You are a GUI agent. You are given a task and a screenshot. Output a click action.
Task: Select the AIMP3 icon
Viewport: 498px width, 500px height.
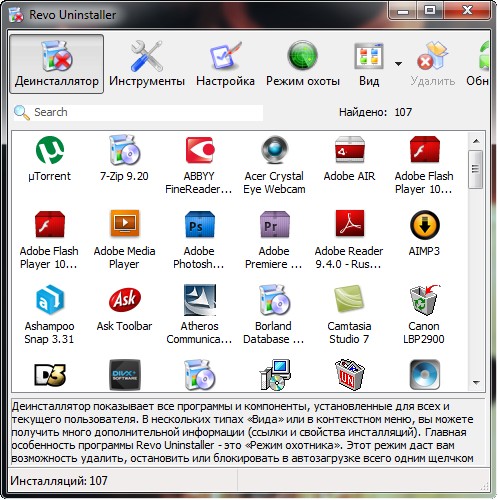point(424,225)
